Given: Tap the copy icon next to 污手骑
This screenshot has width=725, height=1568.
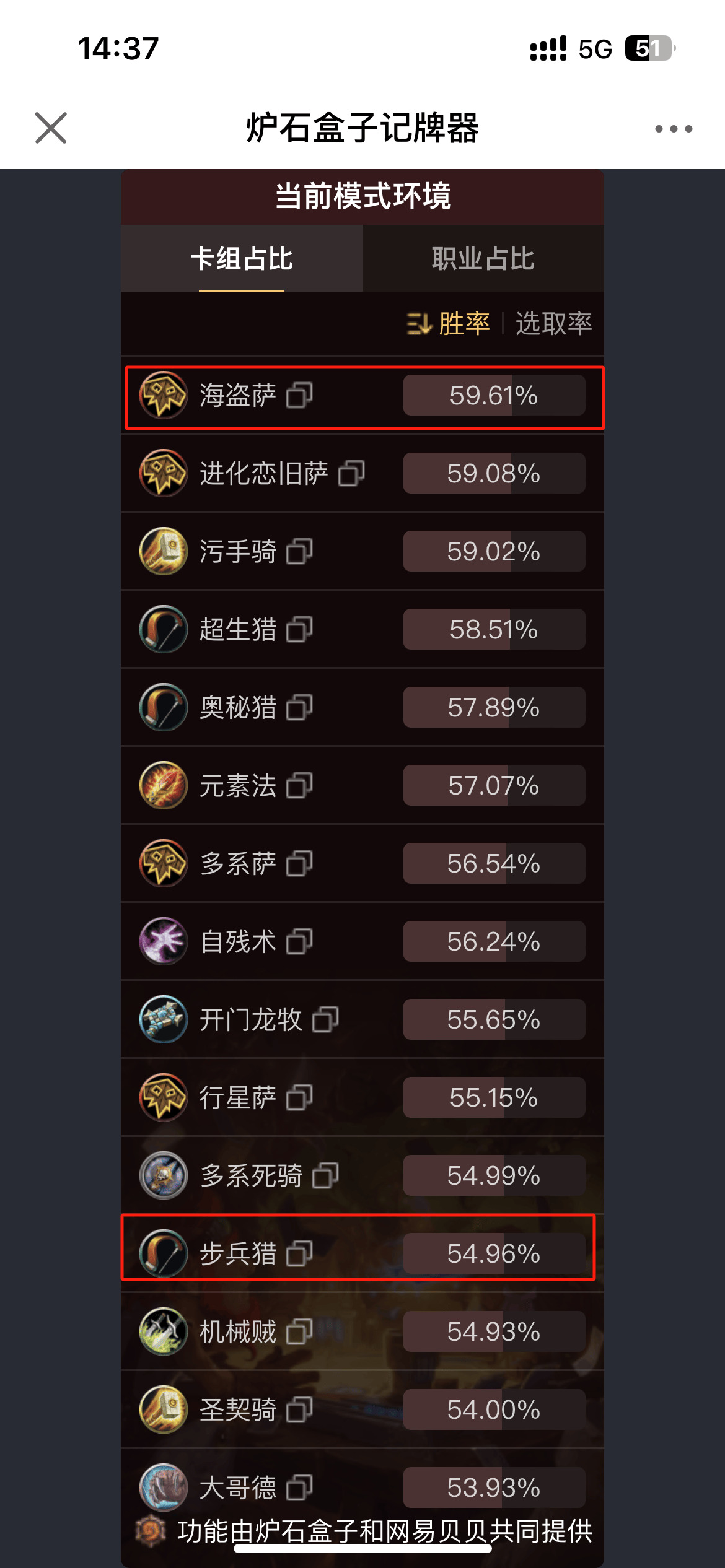Looking at the screenshot, I should 299,551.
